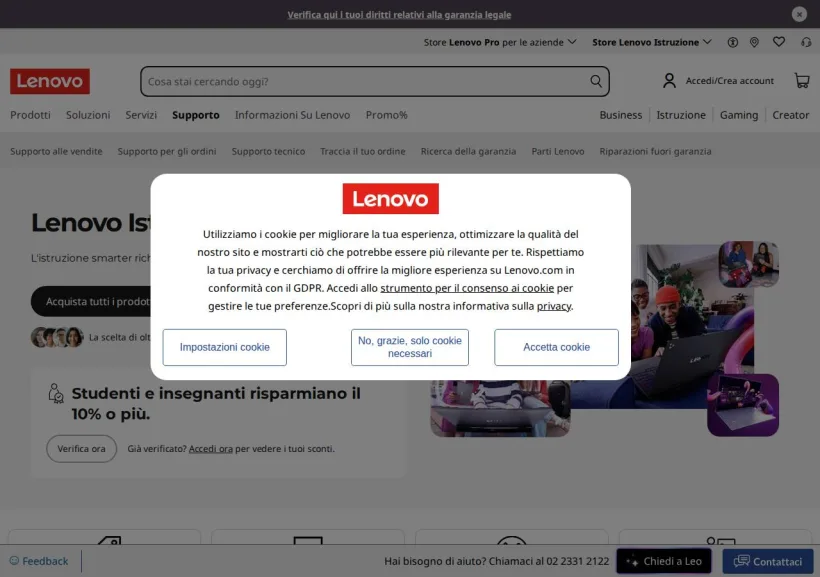The height and width of the screenshot is (577, 820).
Task: Open Supporto per gli ordini link
Action: (x=167, y=151)
